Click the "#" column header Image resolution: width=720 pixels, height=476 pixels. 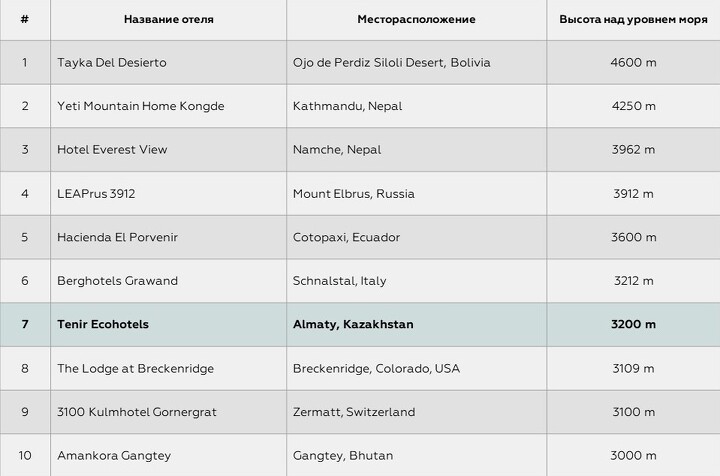(25, 19)
